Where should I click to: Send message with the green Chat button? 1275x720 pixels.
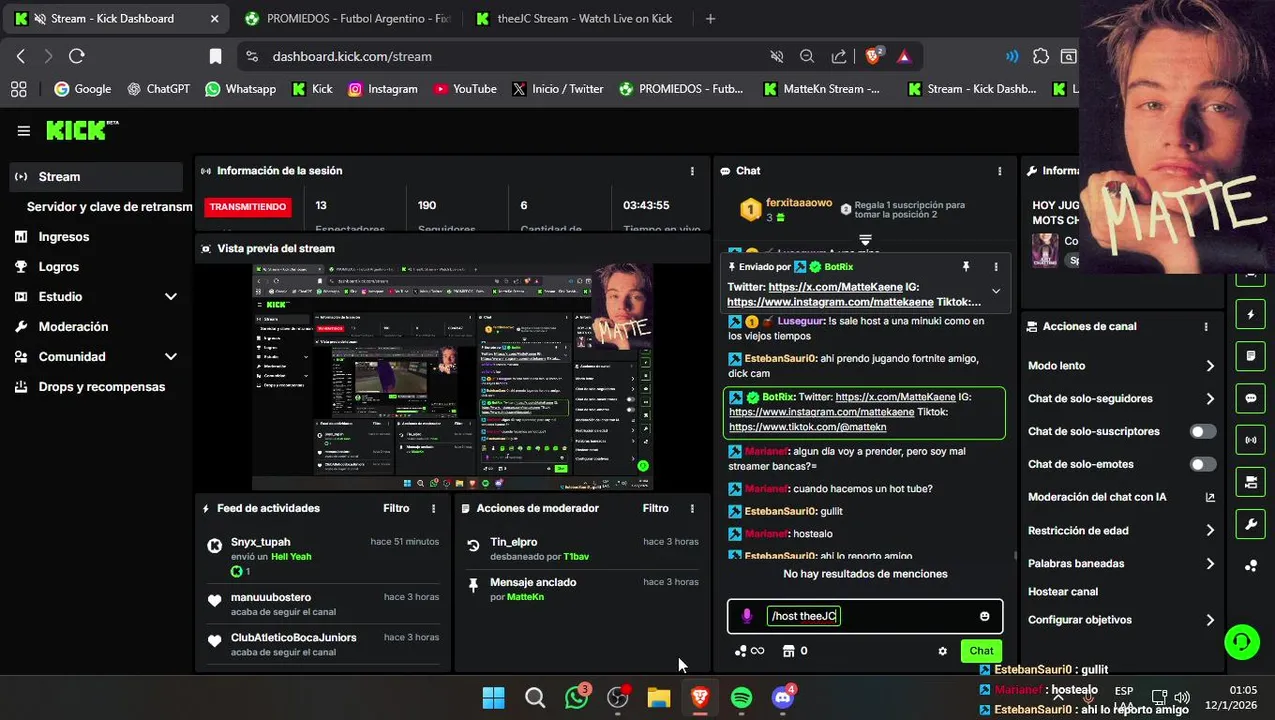981,651
